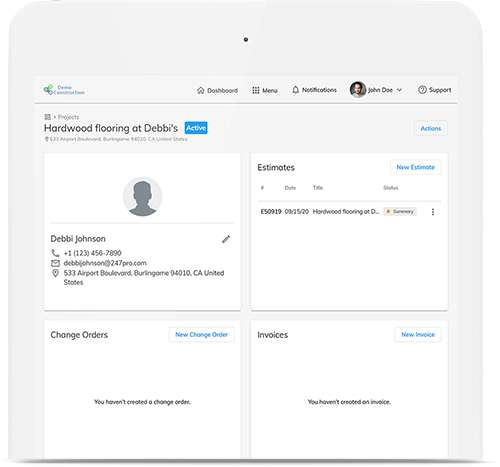
Task: Click the breadcrumb home grid icon
Action: (x=47, y=117)
